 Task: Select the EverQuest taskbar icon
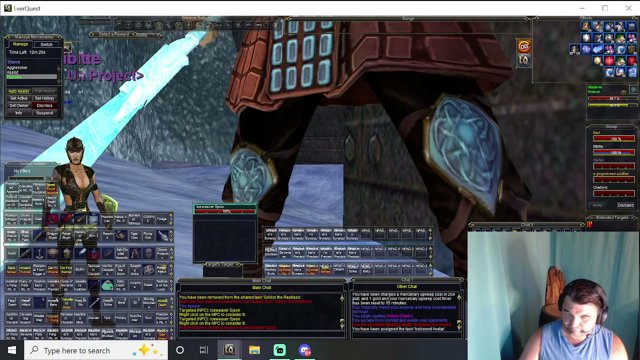point(229,350)
